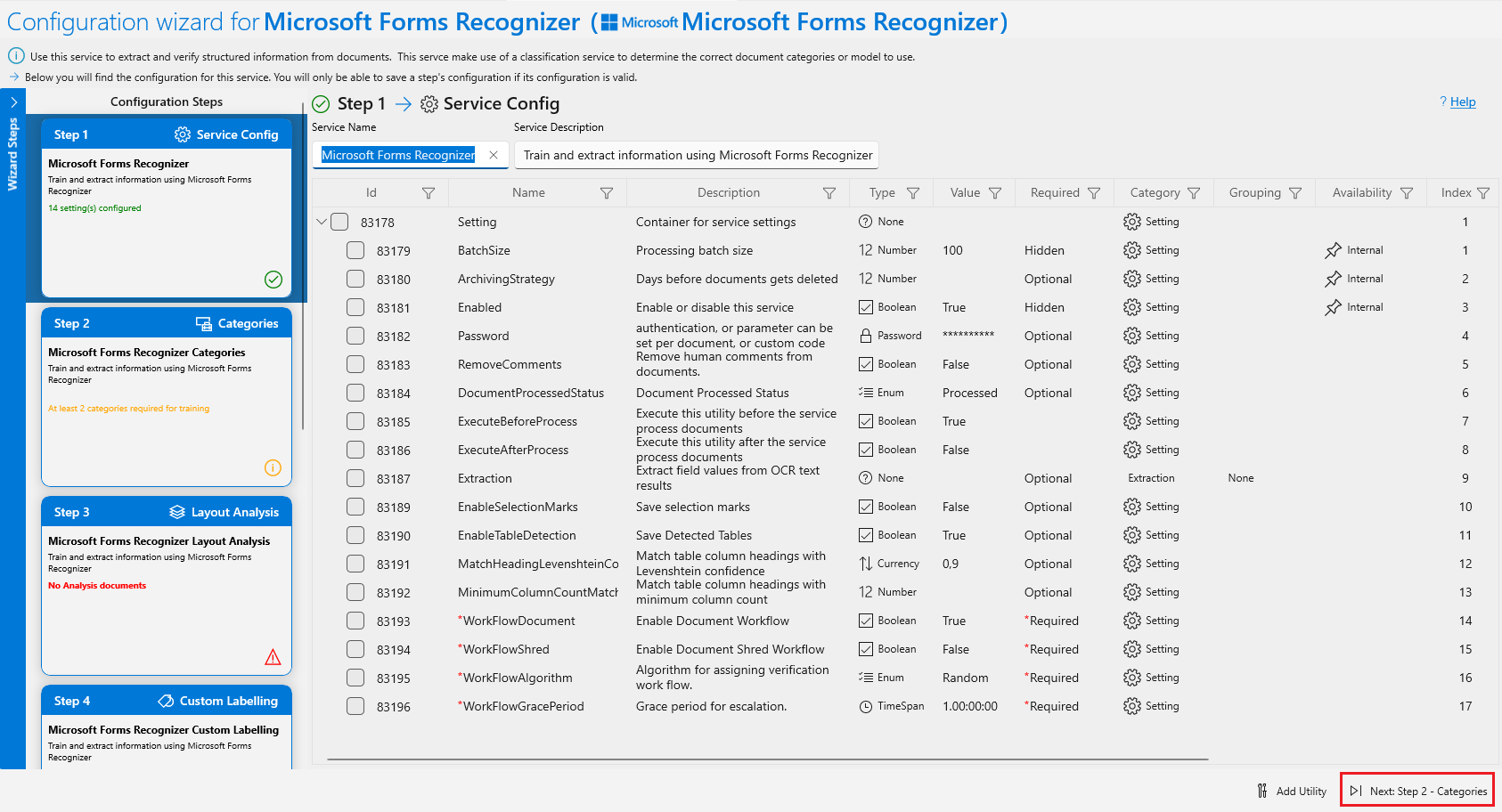Open the Description column filter
The image size is (1502, 812).
(829, 193)
